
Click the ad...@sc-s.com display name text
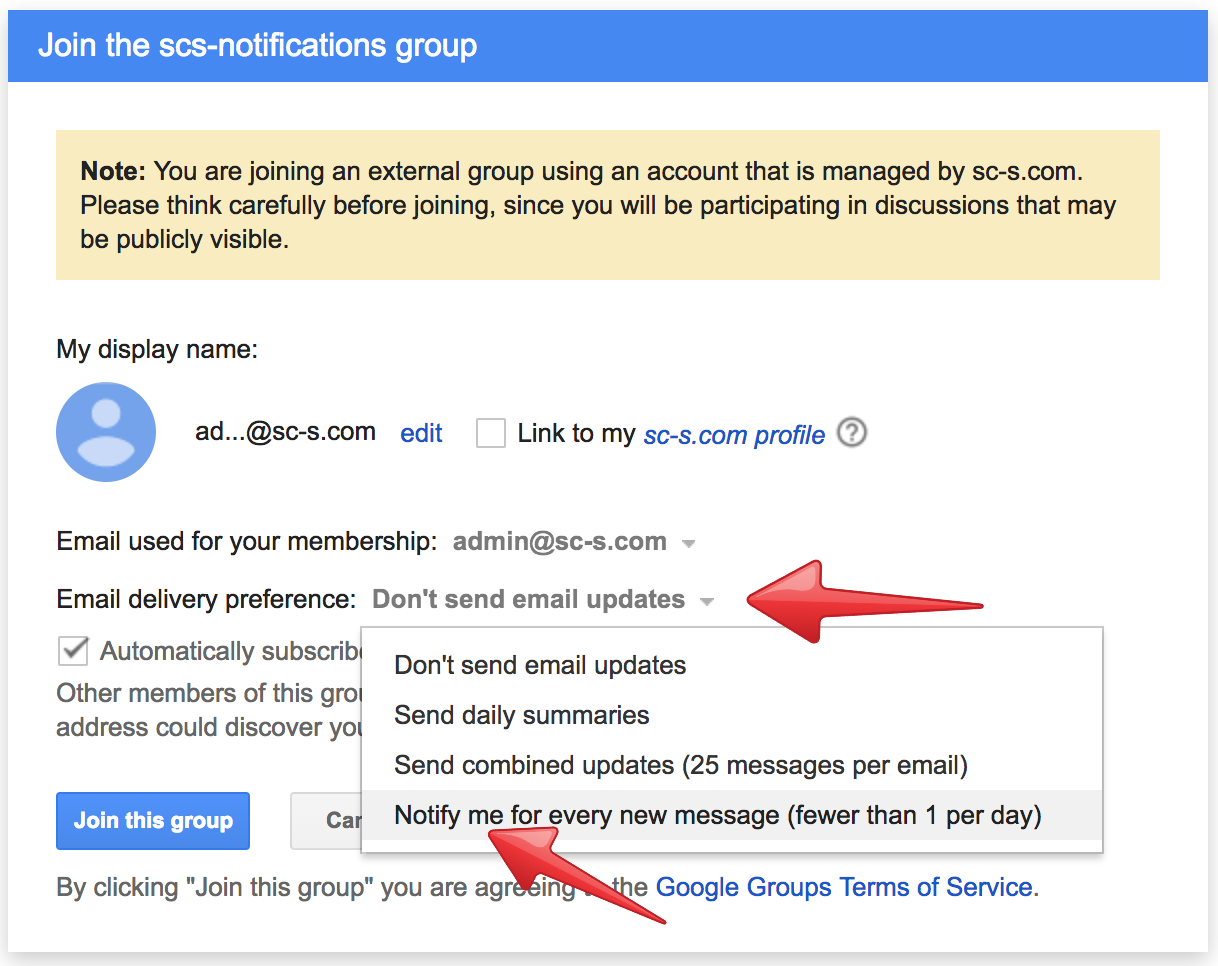coord(285,432)
